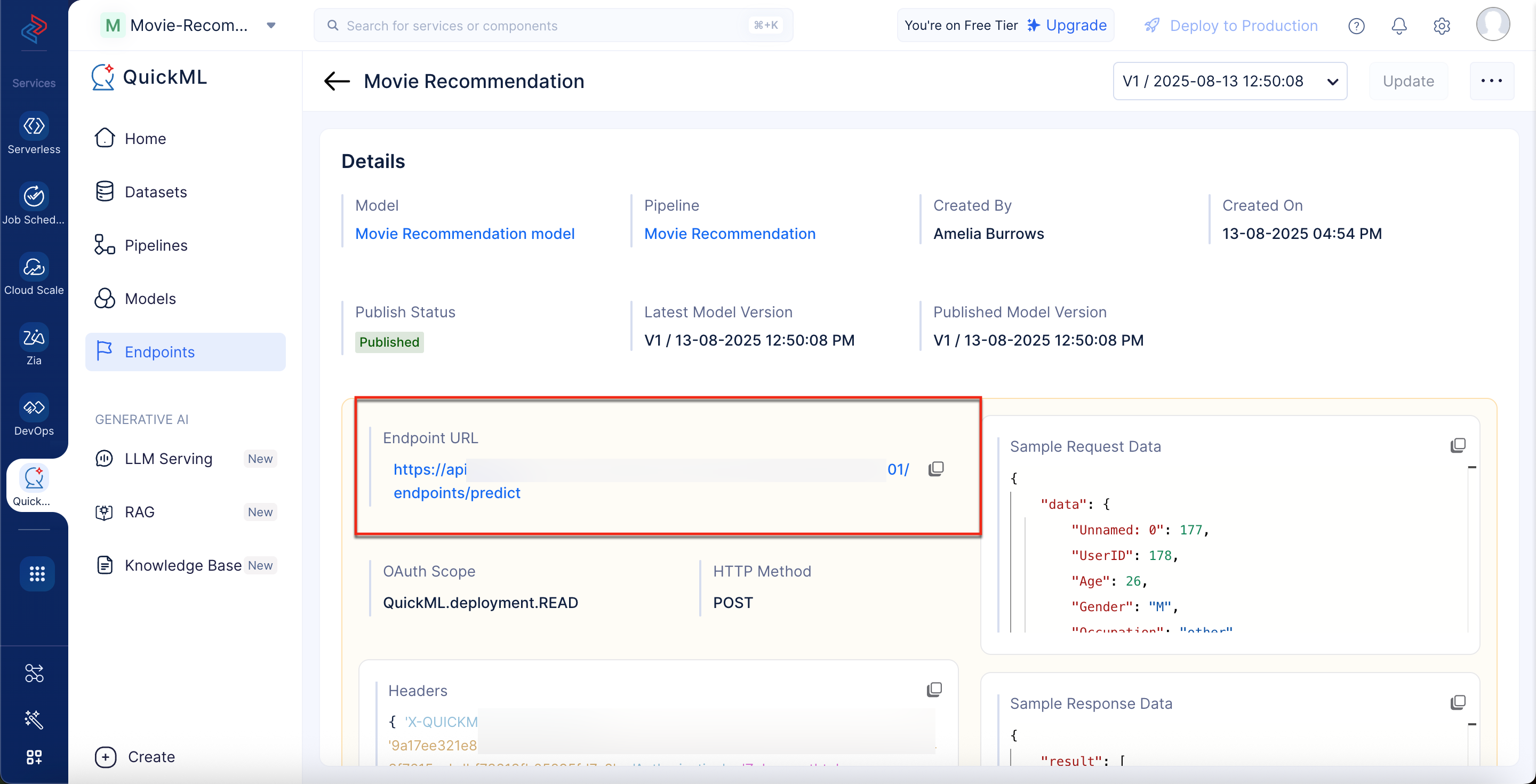
Task: Focus the services search field
Action: click(x=554, y=25)
